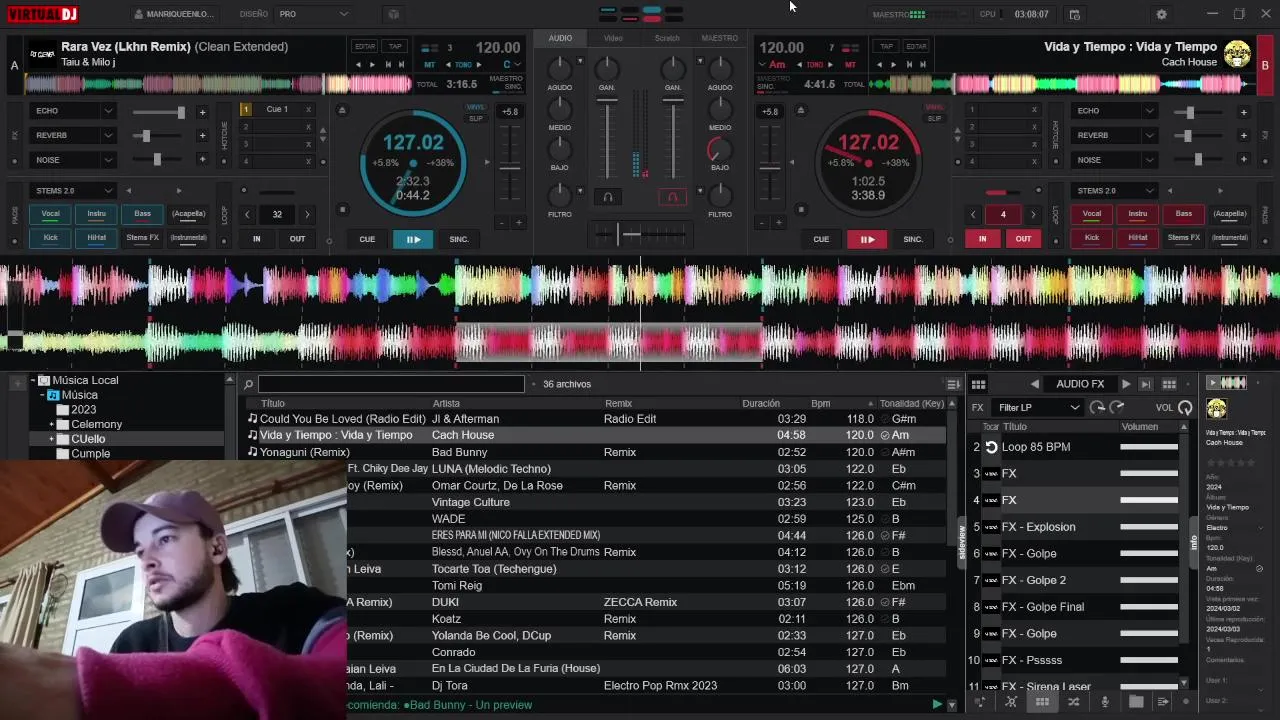Toggle HiHat stem pad on deck A
1280x720 pixels.
coord(97,238)
